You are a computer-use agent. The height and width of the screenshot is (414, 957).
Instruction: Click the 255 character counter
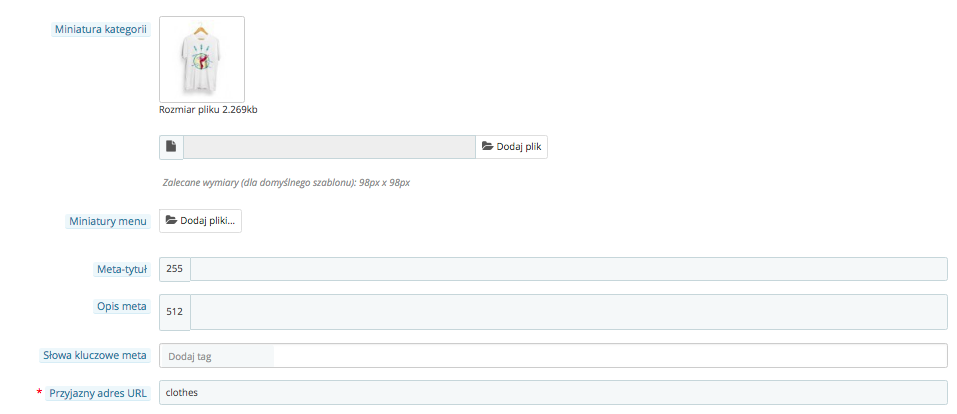coord(175,269)
